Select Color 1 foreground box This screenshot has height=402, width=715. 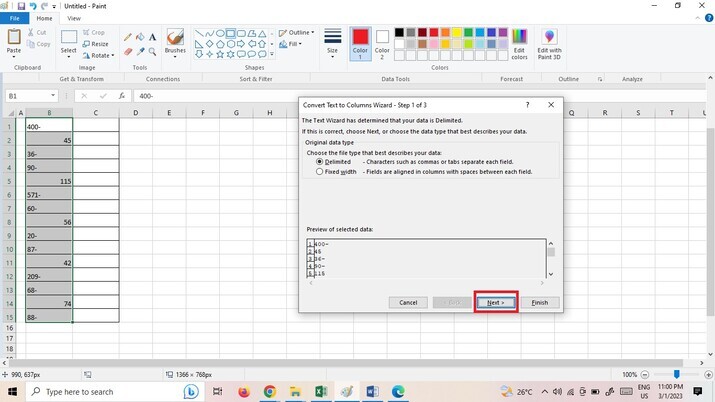coord(360,44)
